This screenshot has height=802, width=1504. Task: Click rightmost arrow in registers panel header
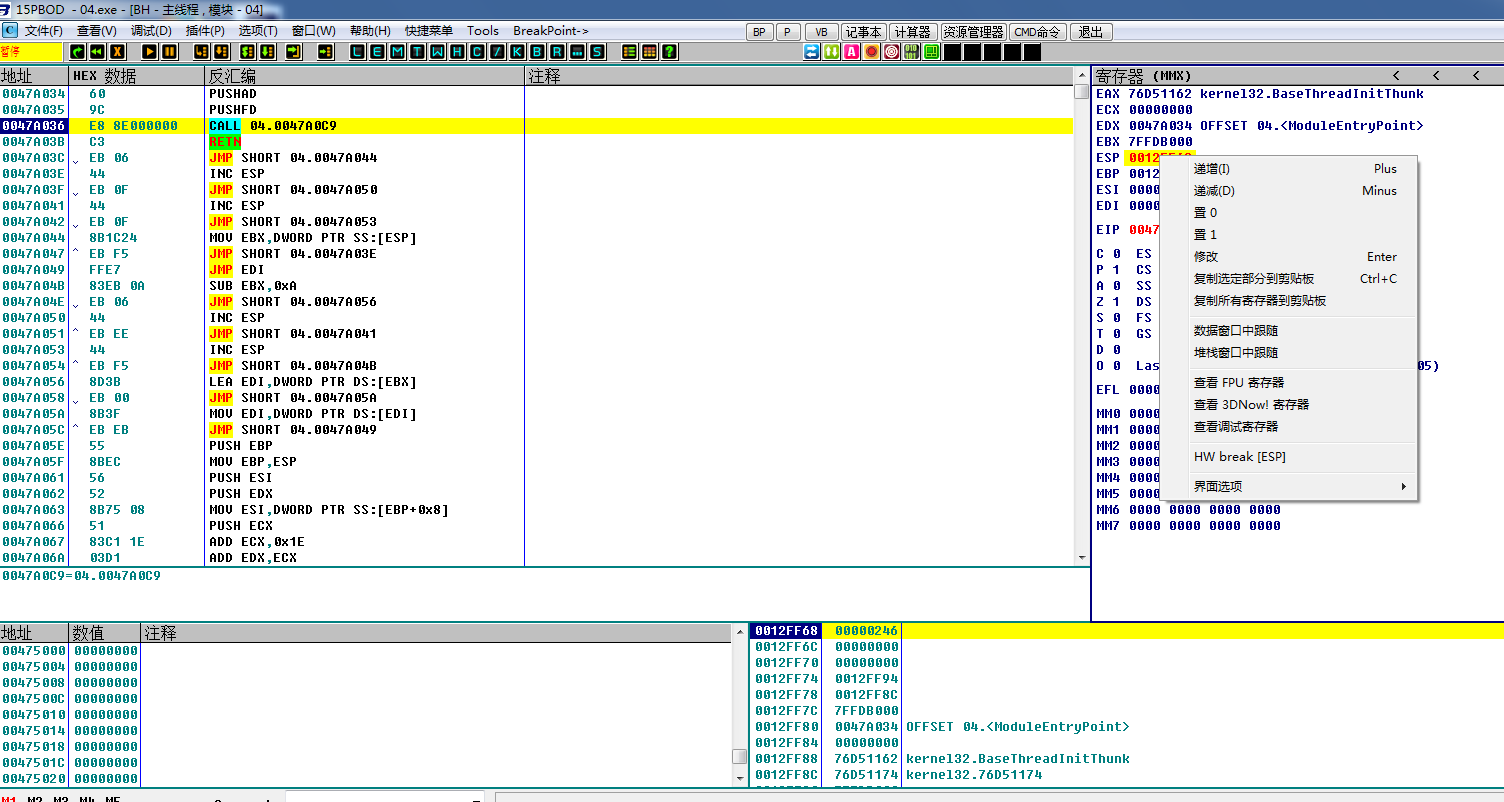(1475, 76)
